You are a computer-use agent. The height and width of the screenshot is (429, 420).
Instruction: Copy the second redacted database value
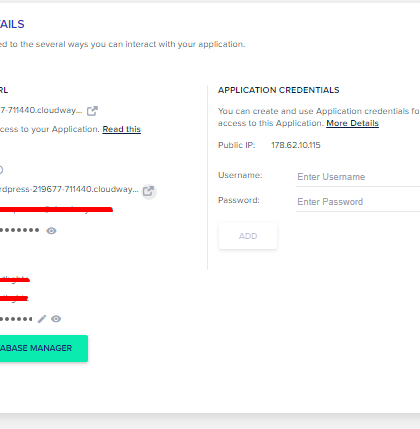tap(14, 298)
